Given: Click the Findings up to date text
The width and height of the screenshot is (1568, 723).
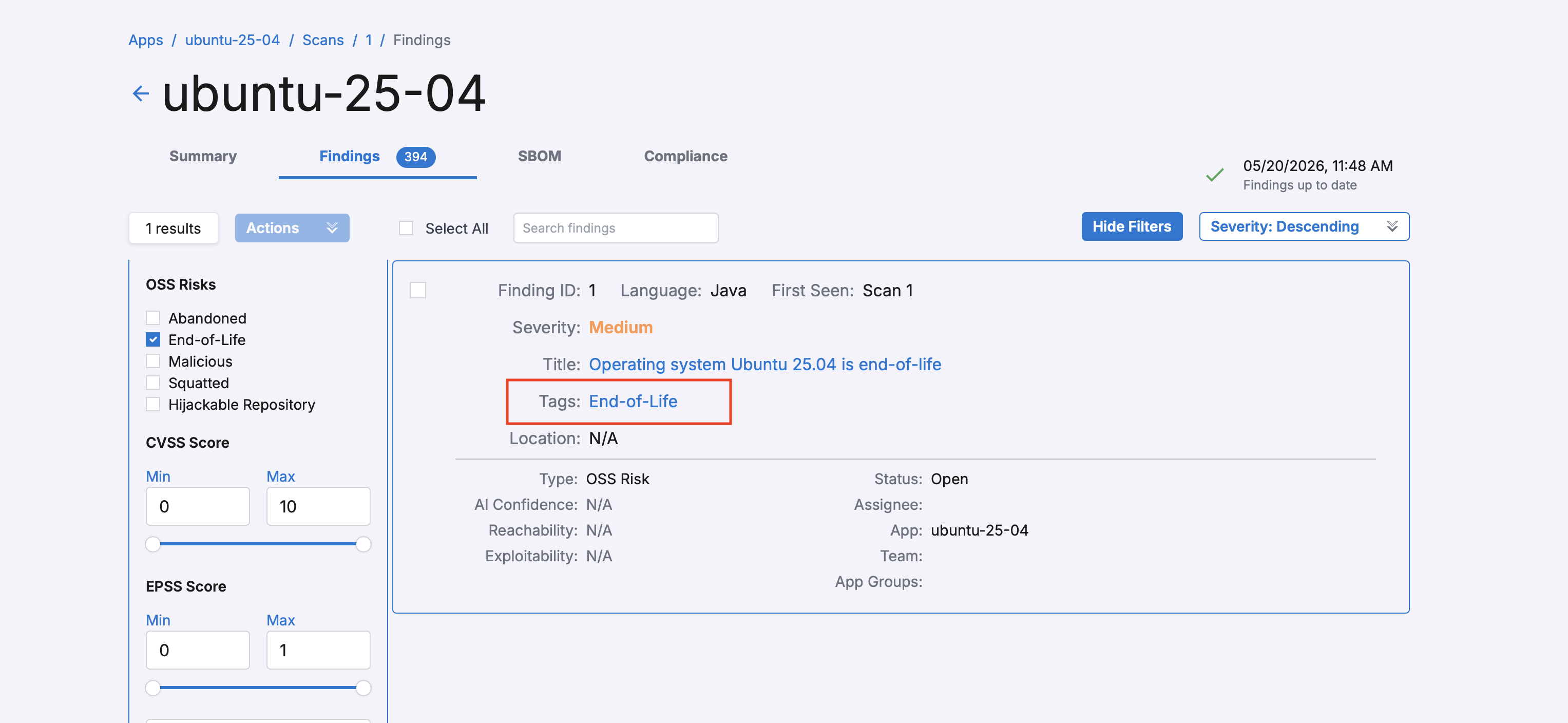Looking at the screenshot, I should tap(1299, 185).
